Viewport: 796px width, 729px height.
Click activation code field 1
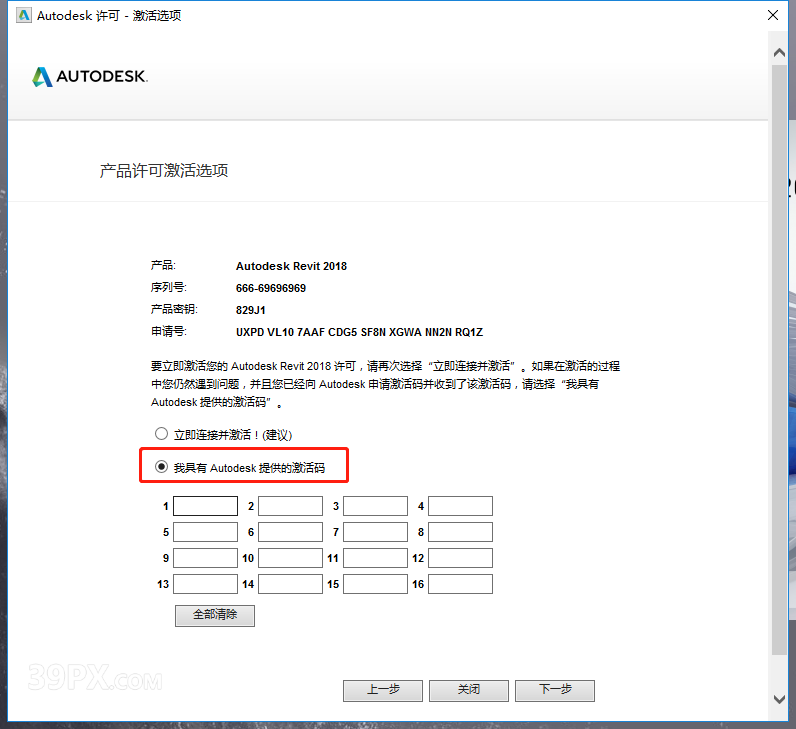pos(205,506)
